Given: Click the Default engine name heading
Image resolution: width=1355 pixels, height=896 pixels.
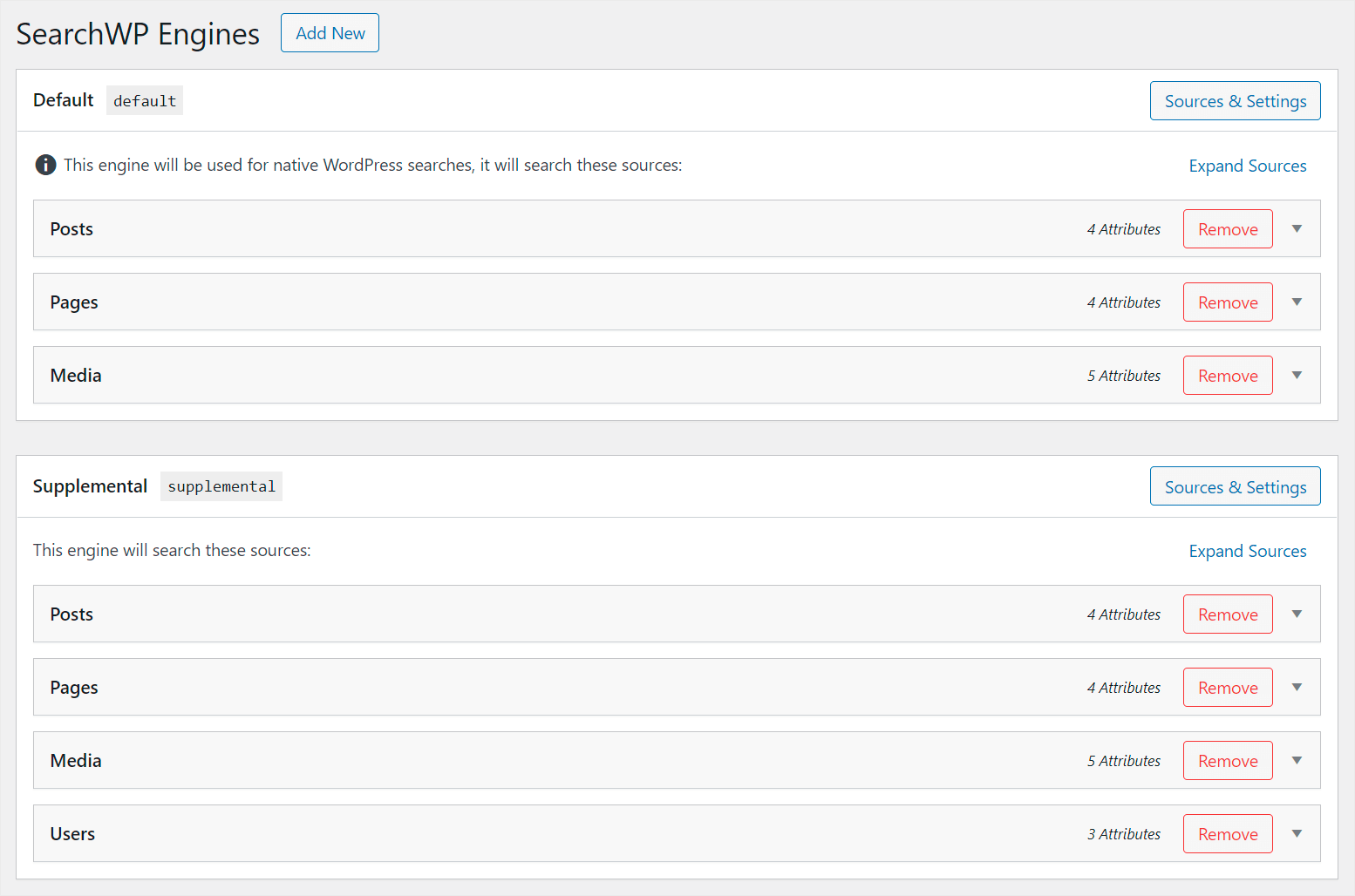Looking at the screenshot, I should click(63, 100).
